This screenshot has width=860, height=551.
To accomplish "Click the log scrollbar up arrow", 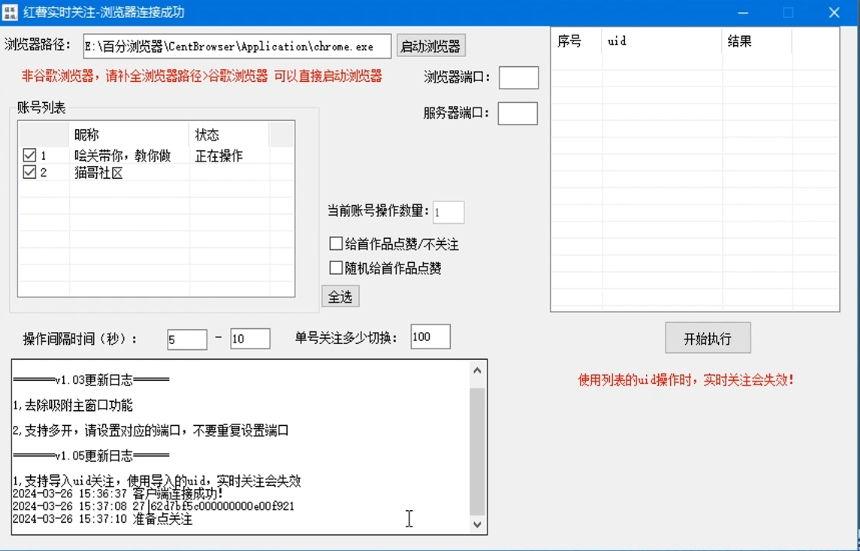I will point(477,372).
